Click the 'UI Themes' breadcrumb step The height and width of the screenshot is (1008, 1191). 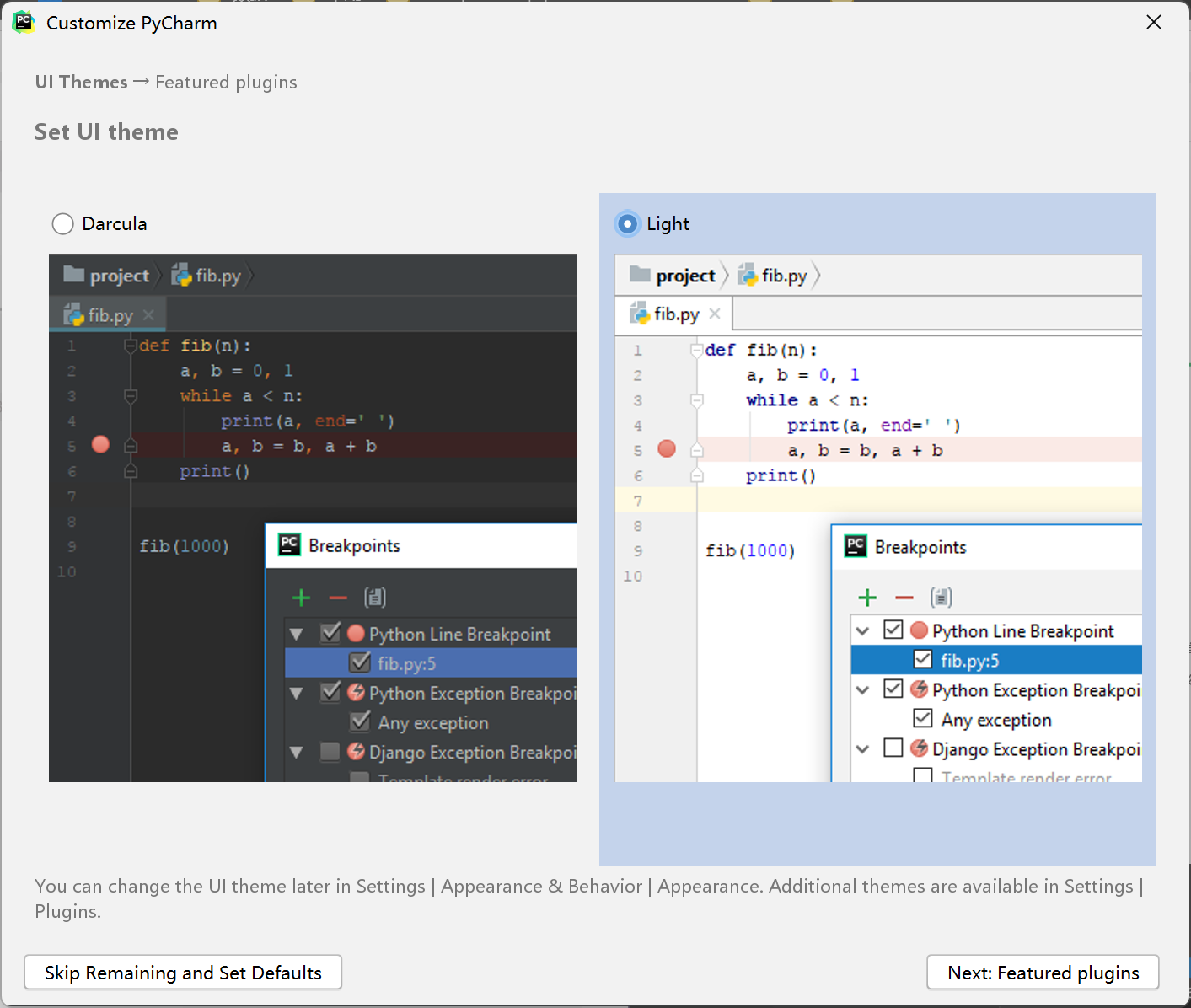click(81, 82)
